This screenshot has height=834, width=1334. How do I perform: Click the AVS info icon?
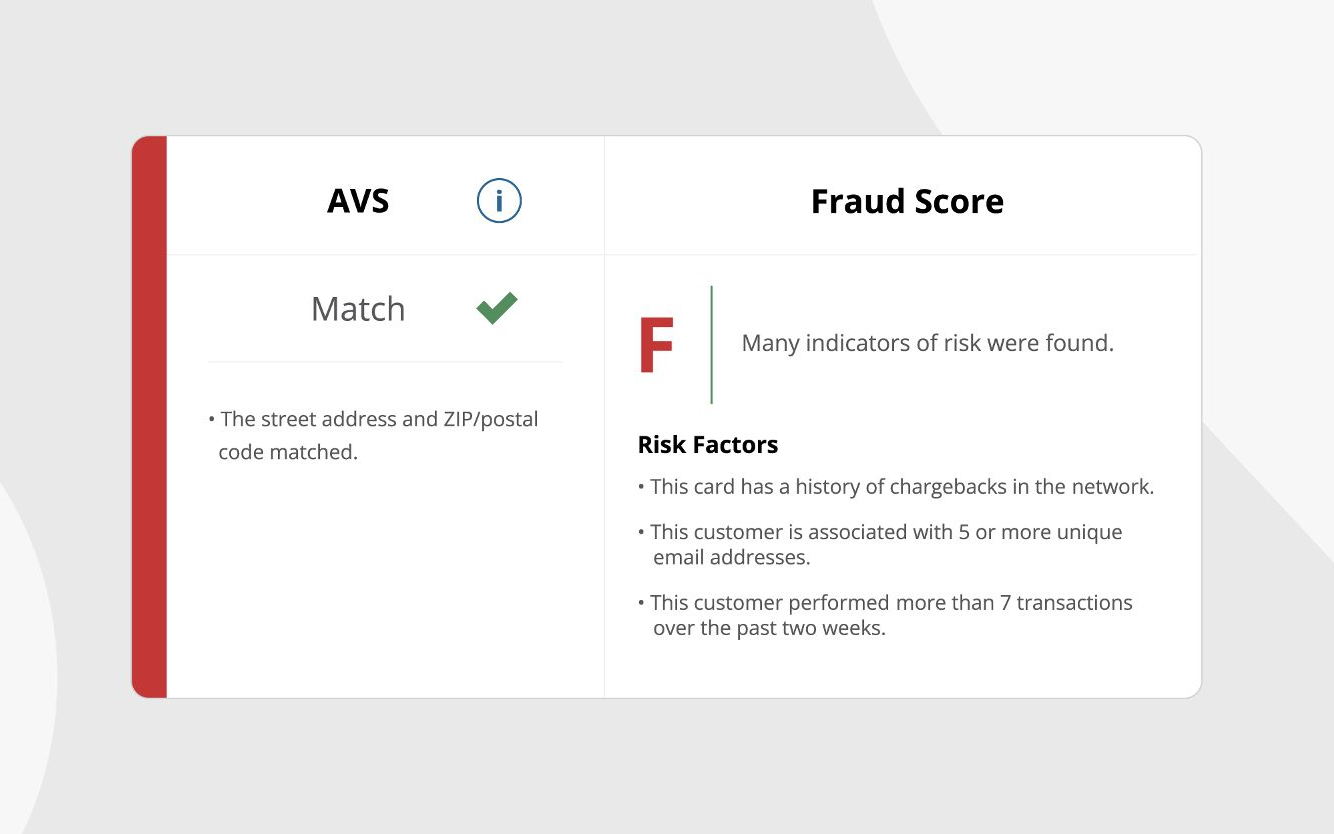499,201
